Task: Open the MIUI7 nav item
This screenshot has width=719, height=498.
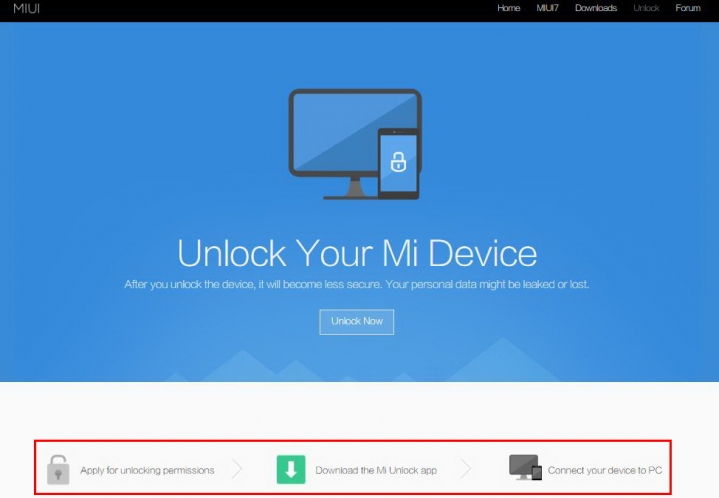Action: 548,8
